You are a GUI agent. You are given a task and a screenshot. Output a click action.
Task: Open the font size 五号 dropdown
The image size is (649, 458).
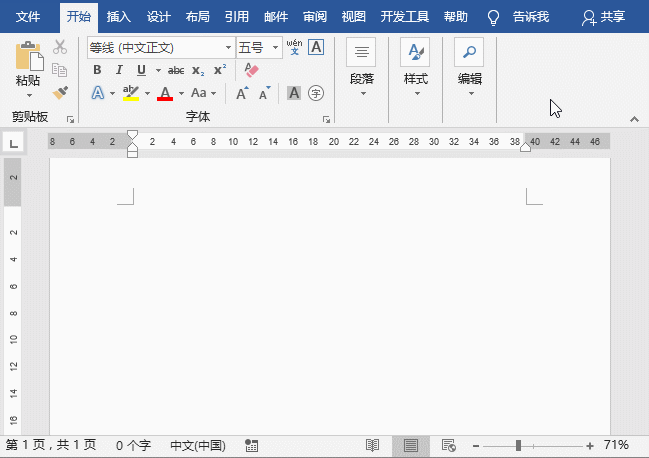[x=276, y=47]
